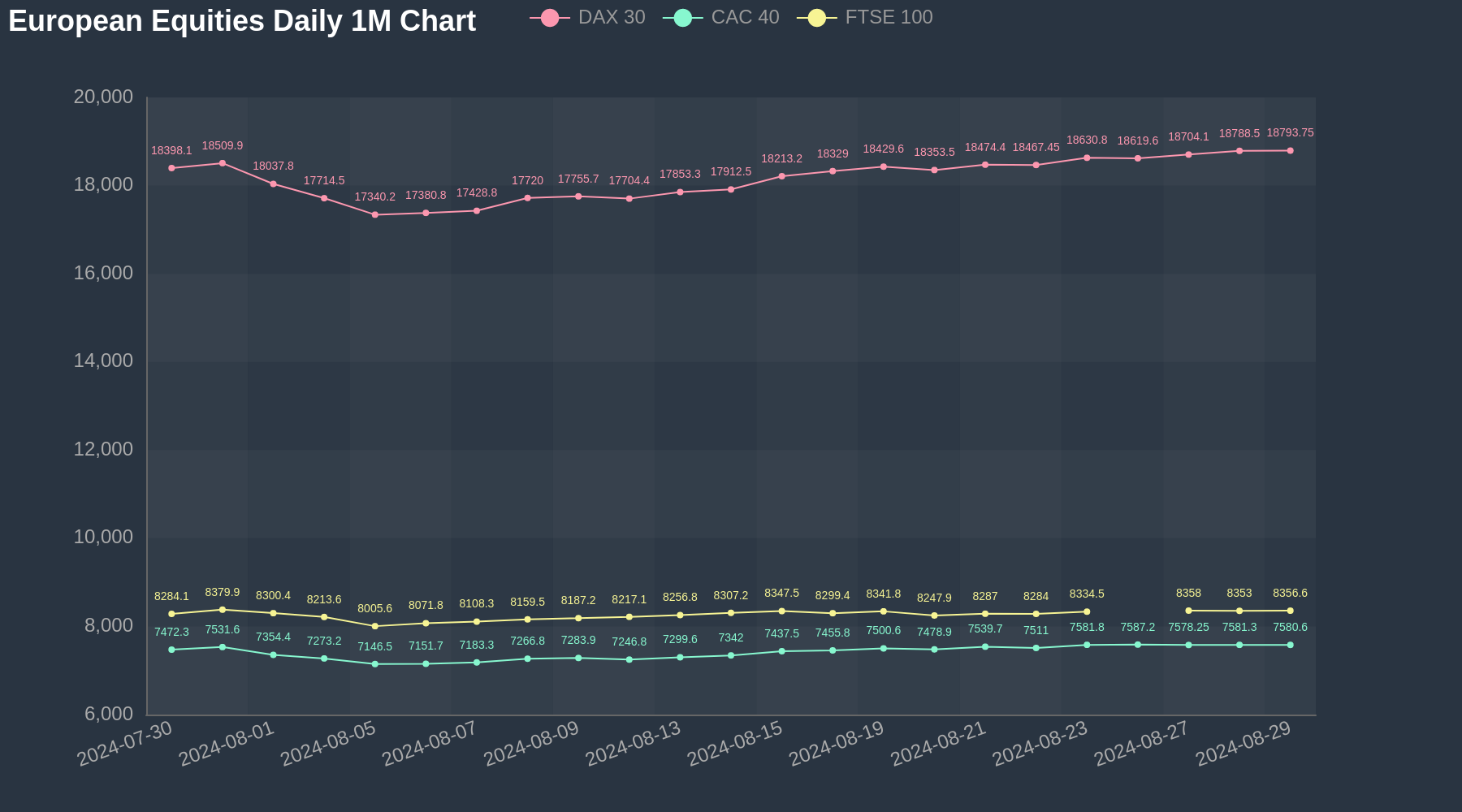The image size is (1462, 812).
Task: Select DAX data point labeled 17720
Action: pos(527,198)
